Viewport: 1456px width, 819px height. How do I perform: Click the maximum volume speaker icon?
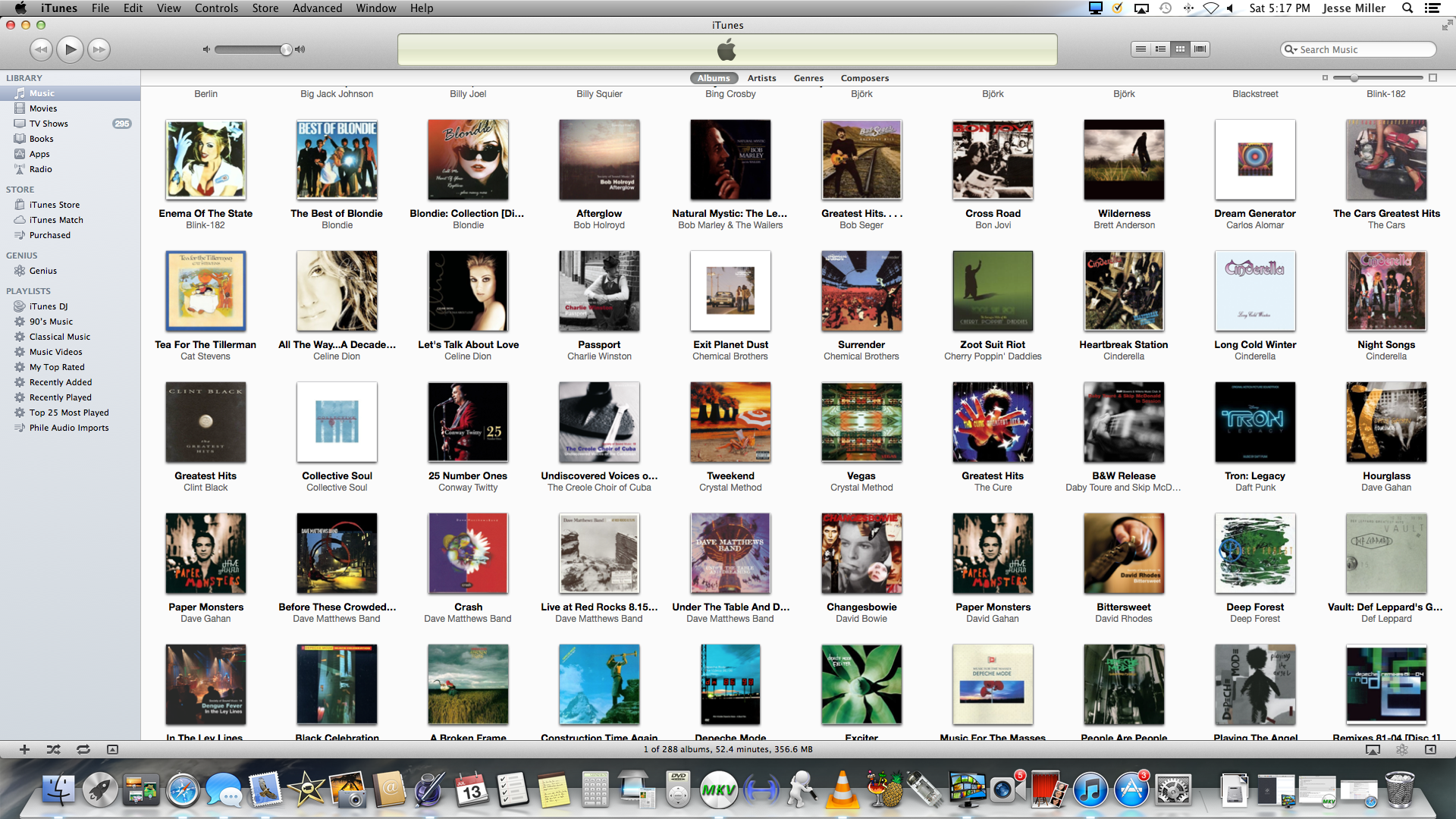click(300, 49)
